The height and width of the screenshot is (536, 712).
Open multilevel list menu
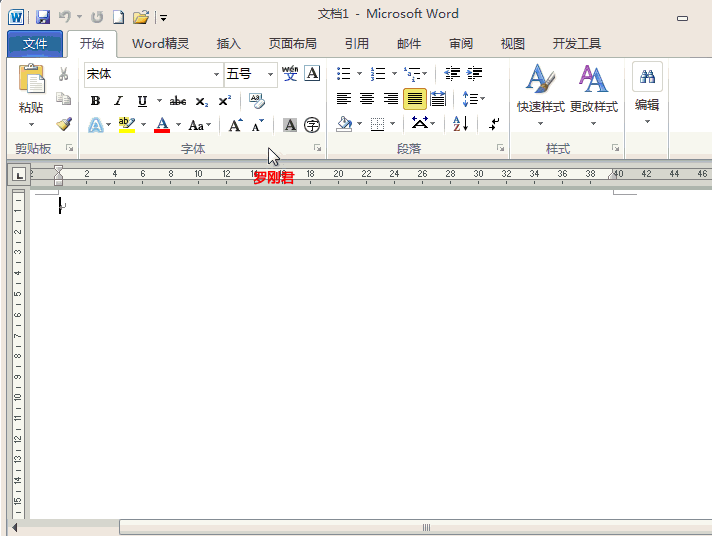(x=415, y=74)
